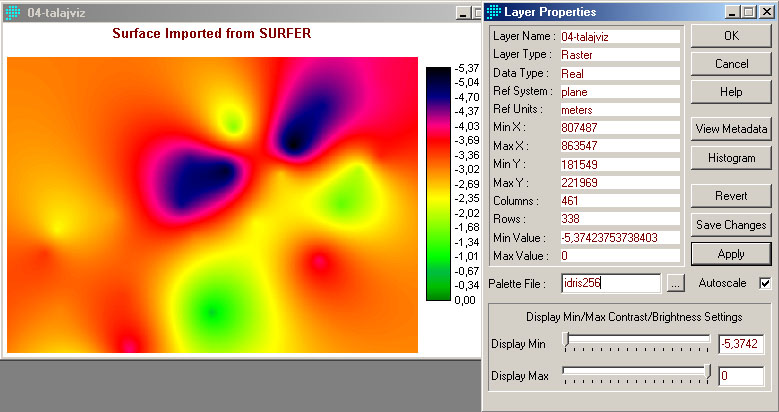Click the Display Min slider

pyautogui.click(x=637, y=343)
